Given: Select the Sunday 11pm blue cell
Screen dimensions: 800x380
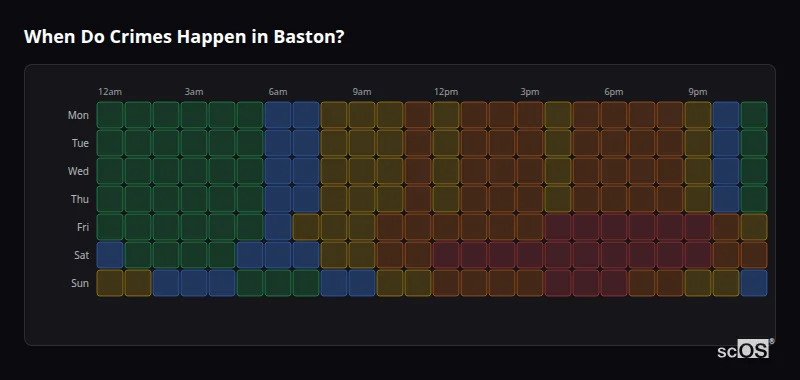Looking at the screenshot, I should 754,283.
